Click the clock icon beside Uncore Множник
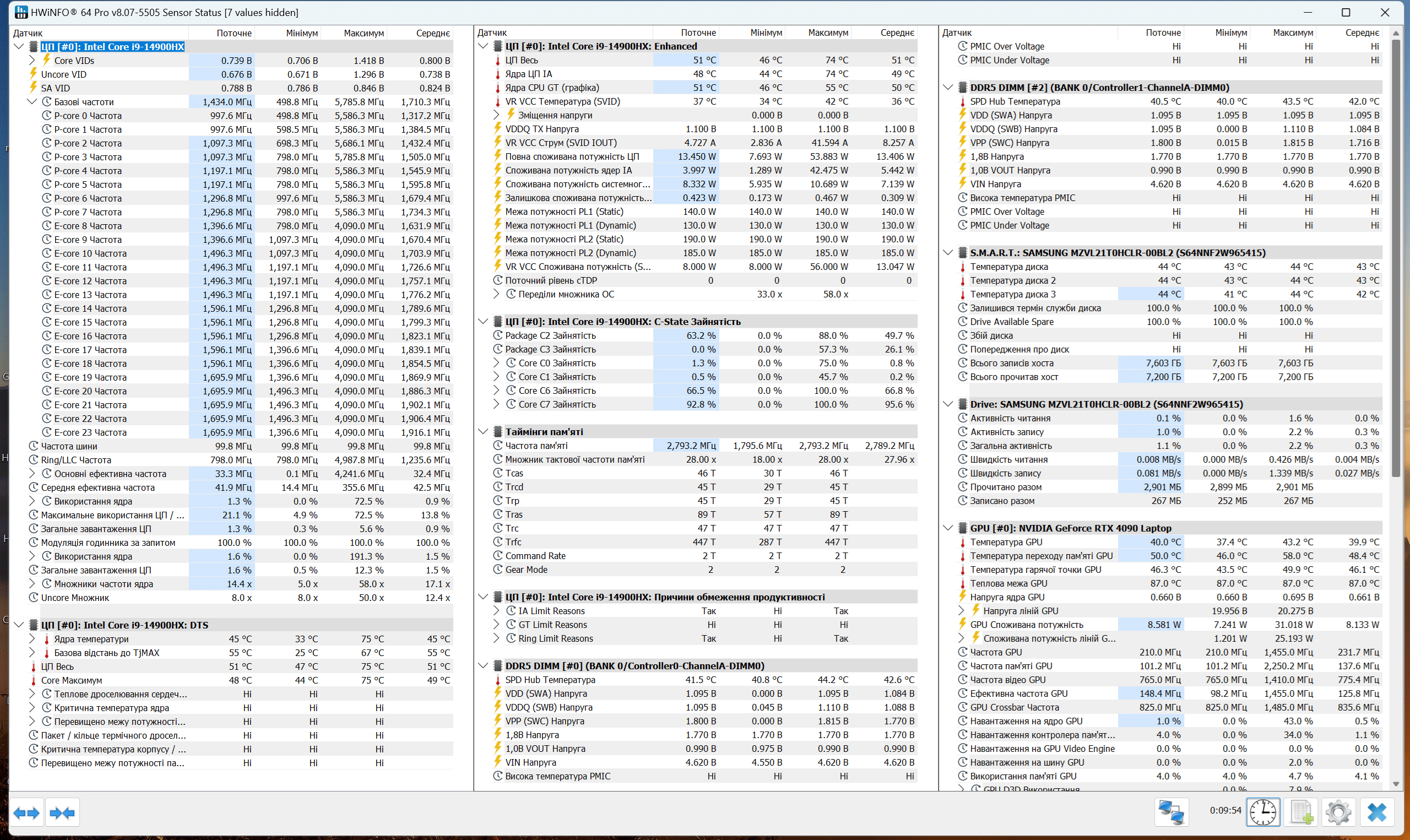1410x840 pixels. click(x=34, y=597)
